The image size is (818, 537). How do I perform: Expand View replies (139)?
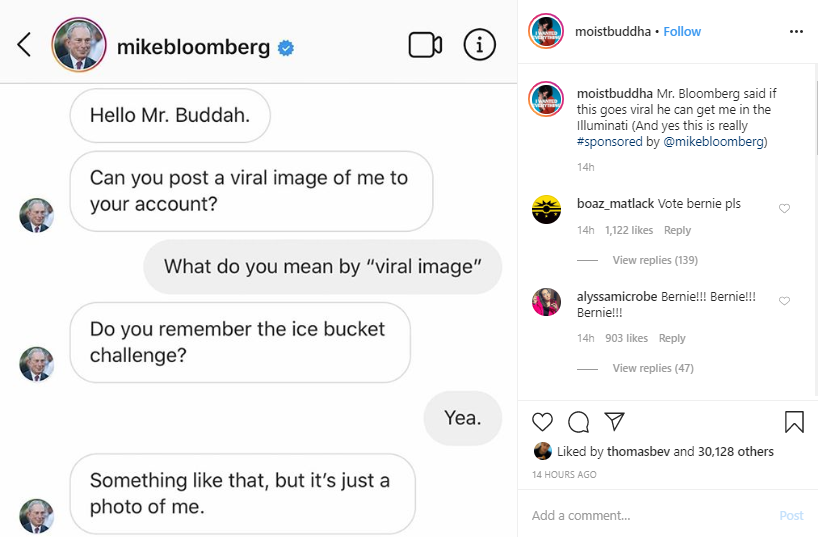(655, 260)
